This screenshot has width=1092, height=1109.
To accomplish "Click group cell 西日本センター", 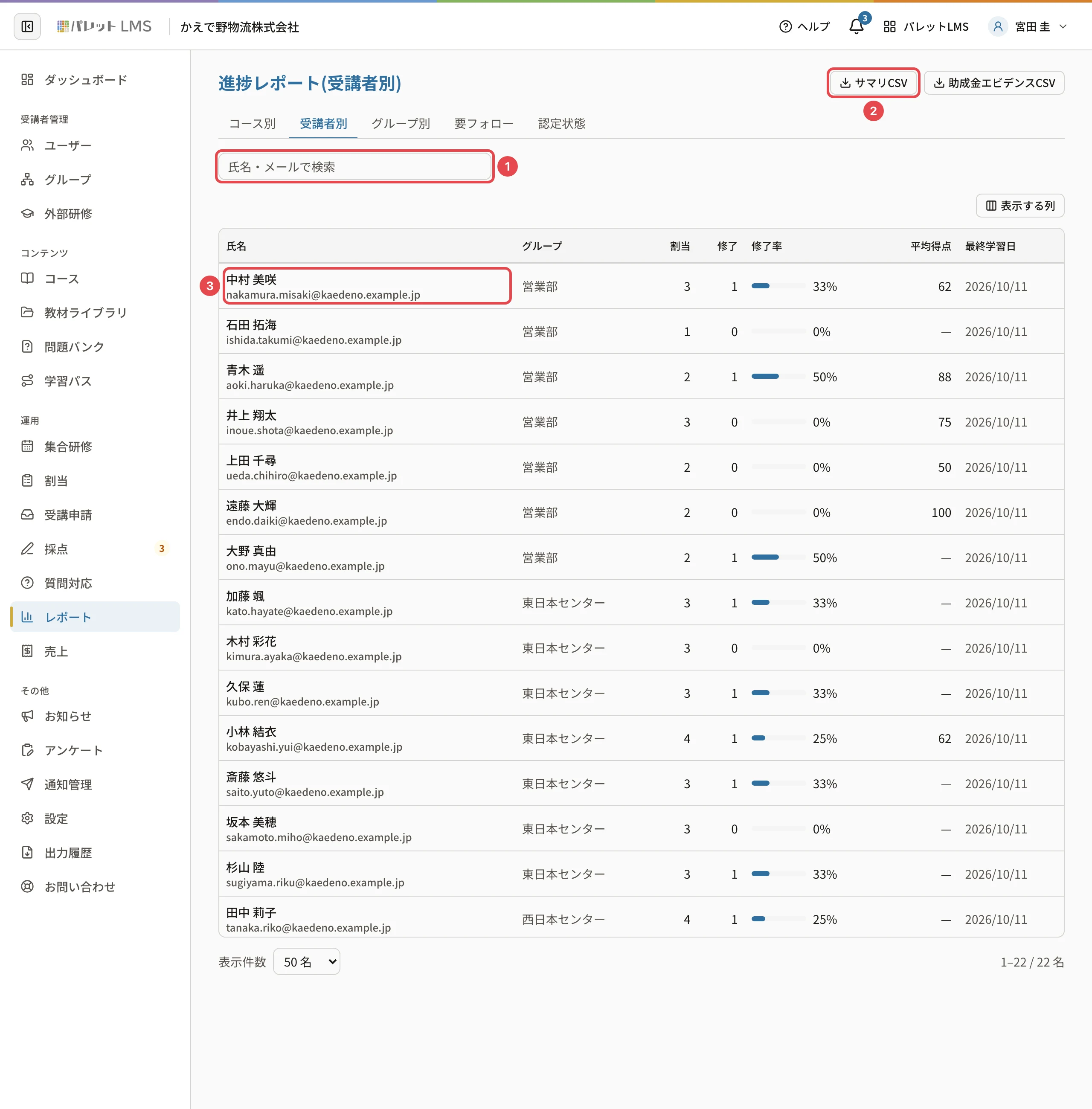I will [563, 919].
